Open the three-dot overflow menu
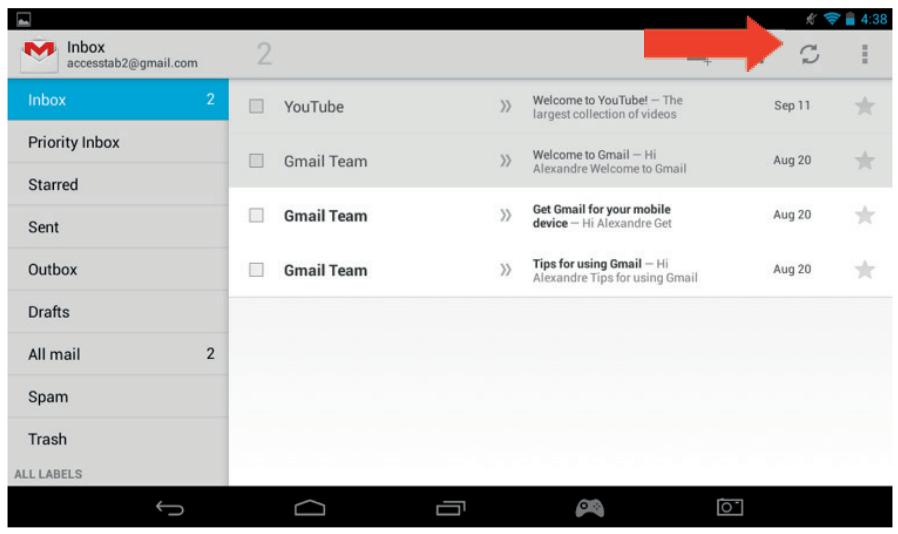 click(x=864, y=54)
